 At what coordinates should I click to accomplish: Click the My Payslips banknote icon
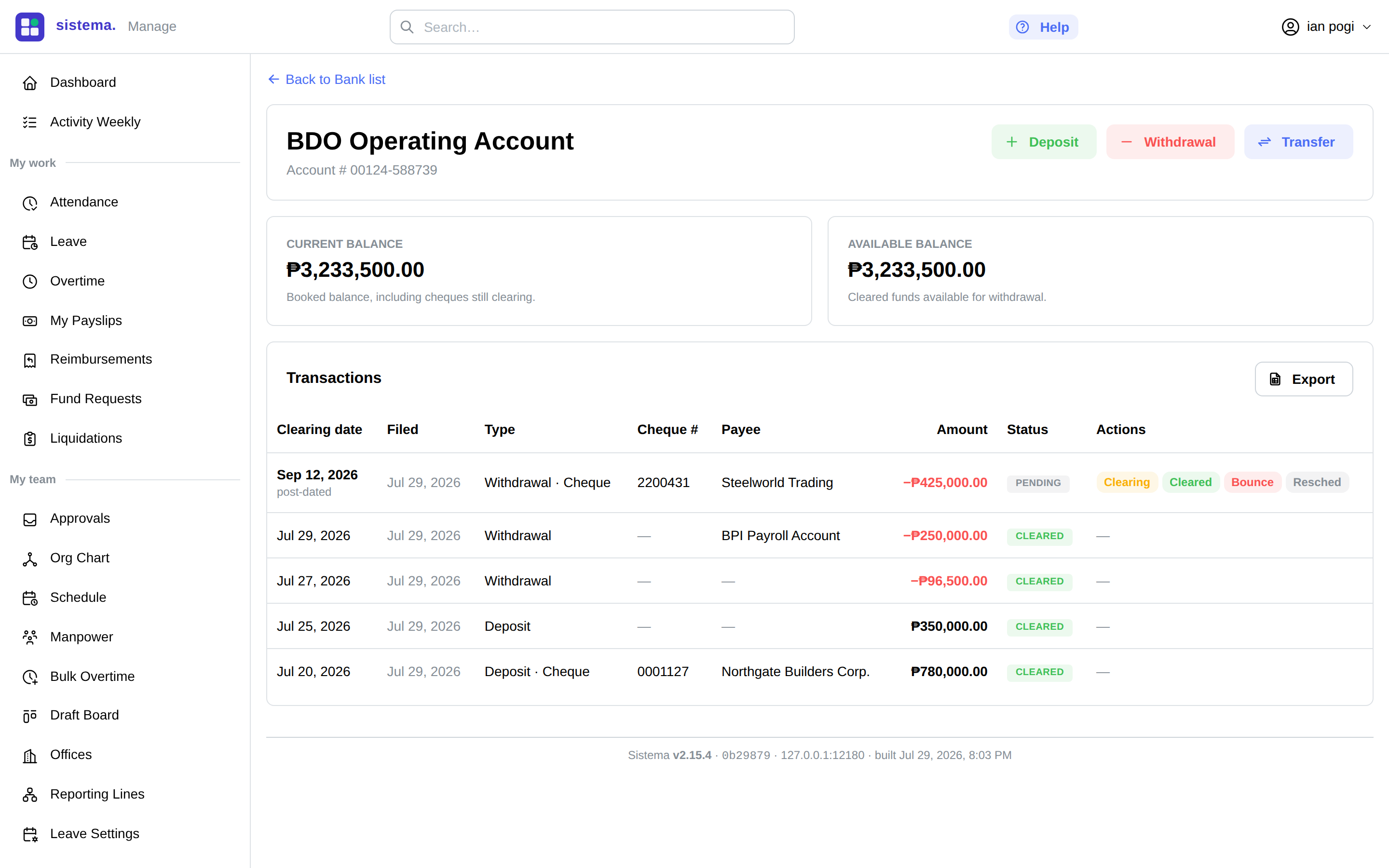coord(30,321)
